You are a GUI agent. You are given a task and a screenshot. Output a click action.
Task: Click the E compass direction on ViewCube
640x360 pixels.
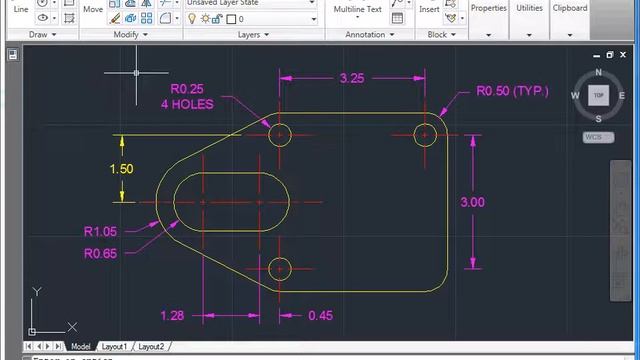click(622, 96)
